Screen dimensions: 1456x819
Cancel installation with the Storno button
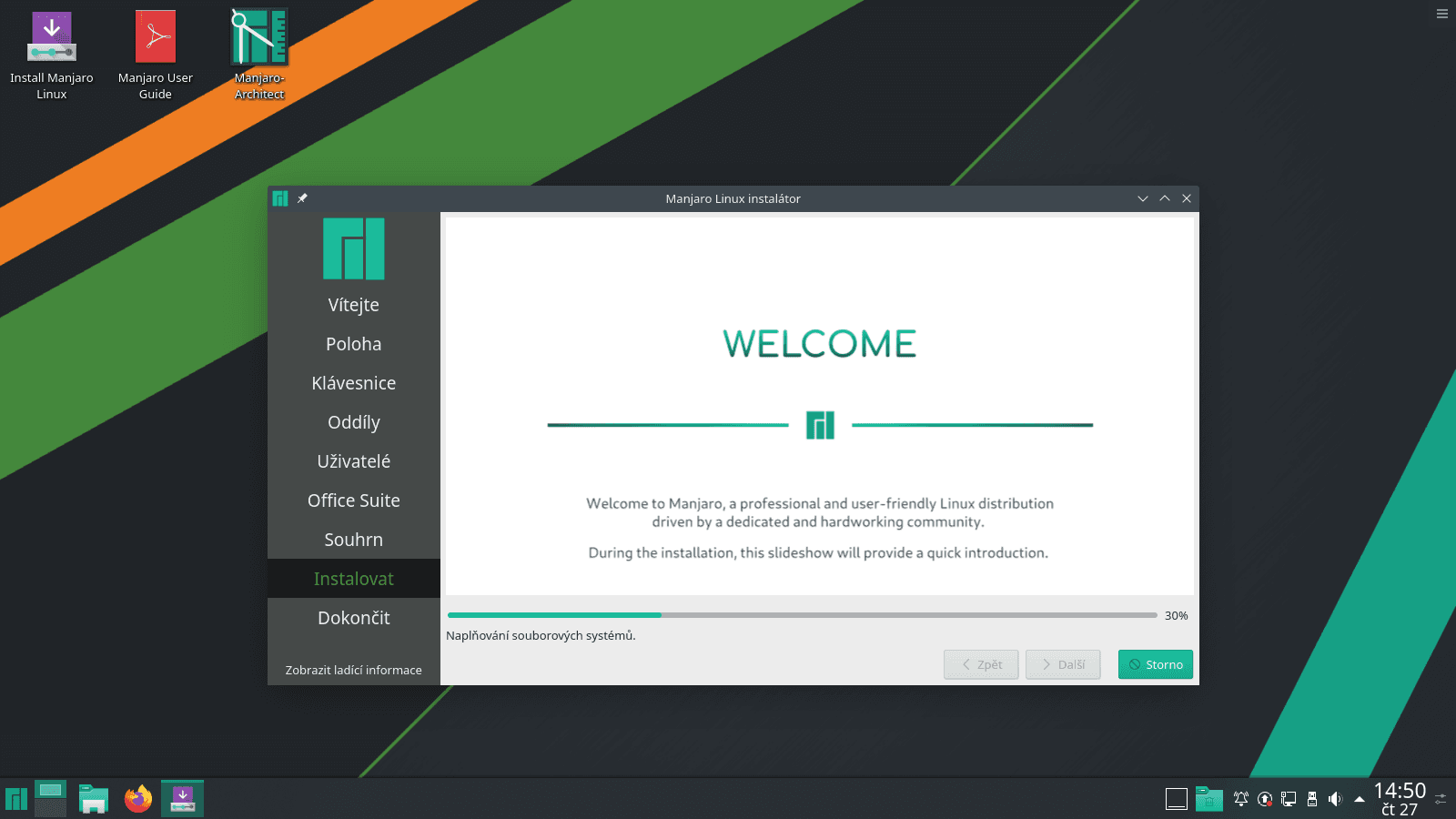coord(1155,664)
